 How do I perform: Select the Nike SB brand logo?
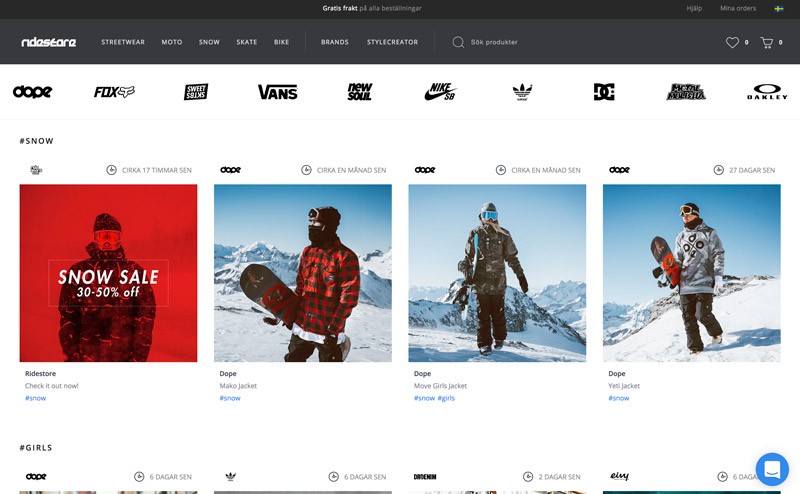click(441, 92)
